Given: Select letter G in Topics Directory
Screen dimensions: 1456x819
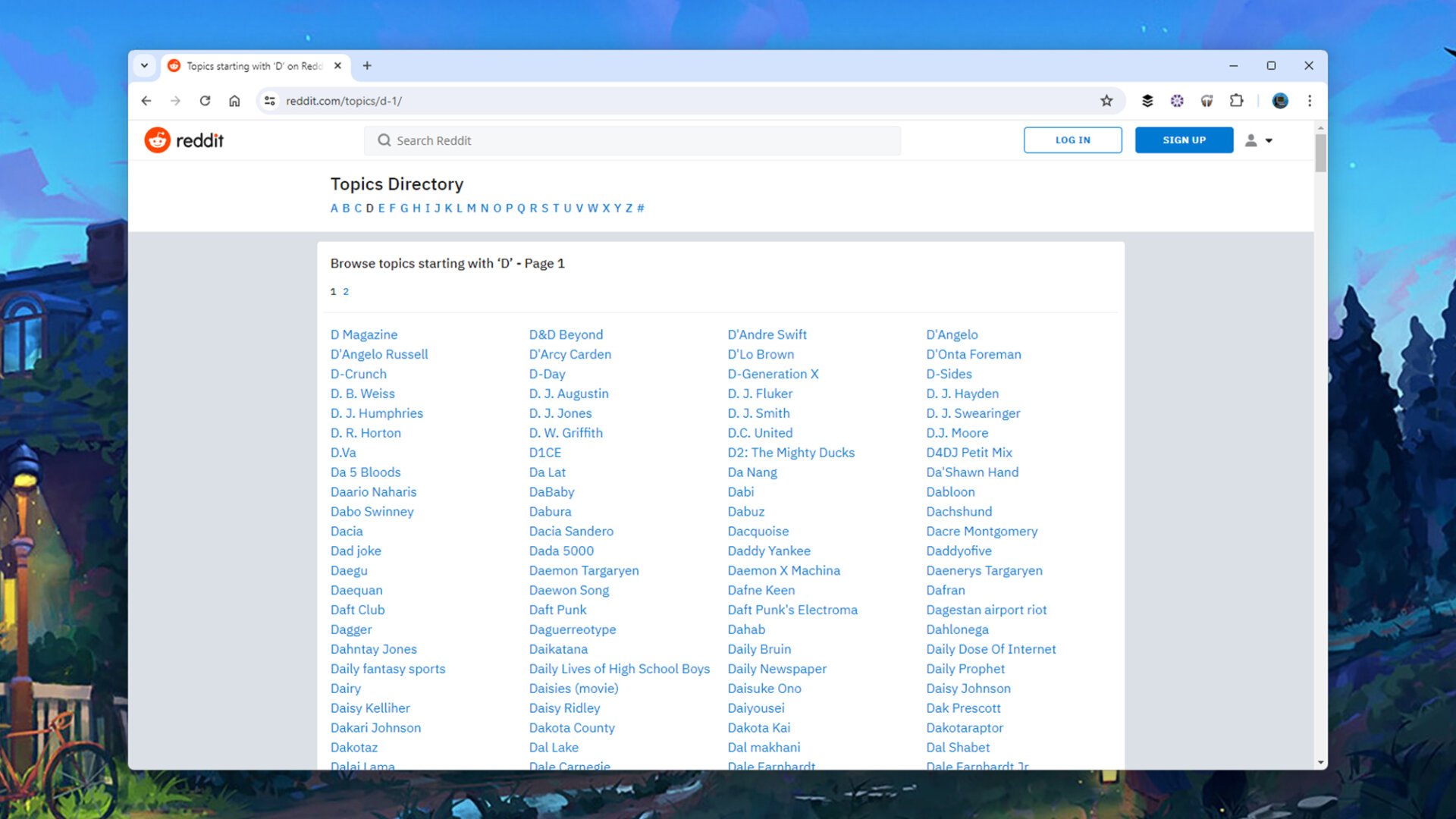Looking at the screenshot, I should click(404, 208).
